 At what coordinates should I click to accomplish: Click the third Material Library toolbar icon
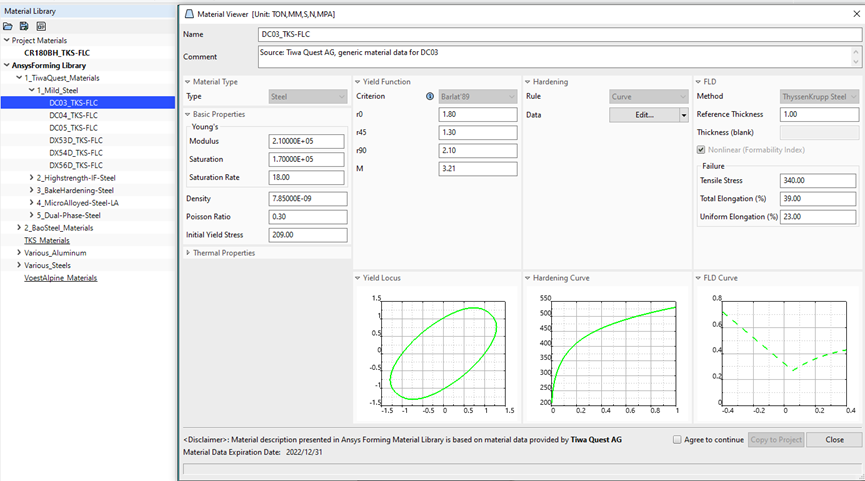41,26
